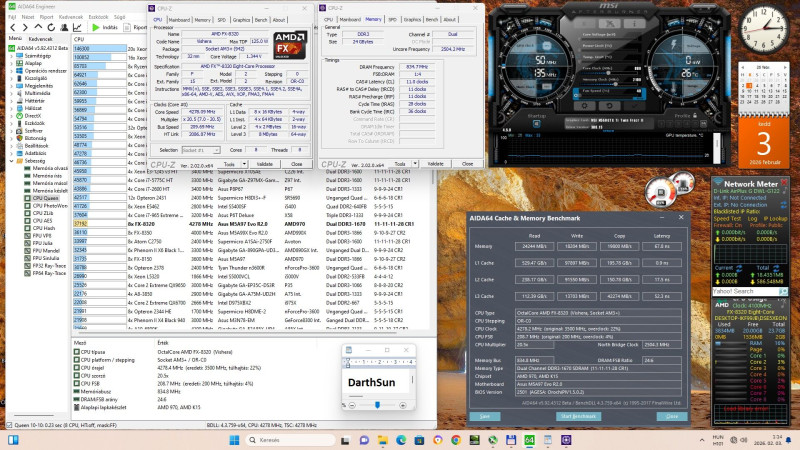Viewport: 800px width, 450px height.
Task: Apply Afterburner settings with checkmark button
Action: click(634, 106)
